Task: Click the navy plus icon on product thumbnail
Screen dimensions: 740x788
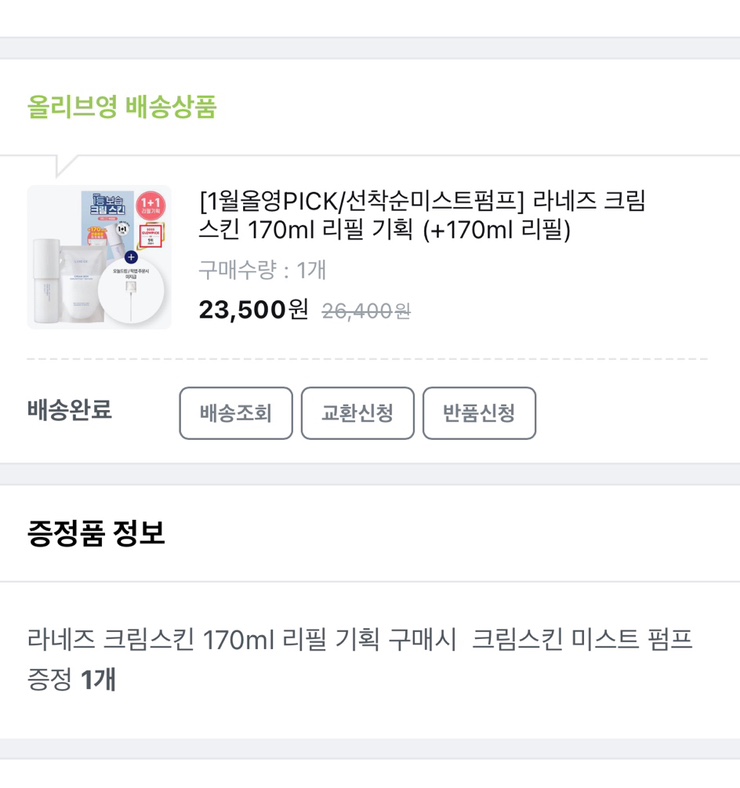Action: pyautogui.click(x=131, y=257)
